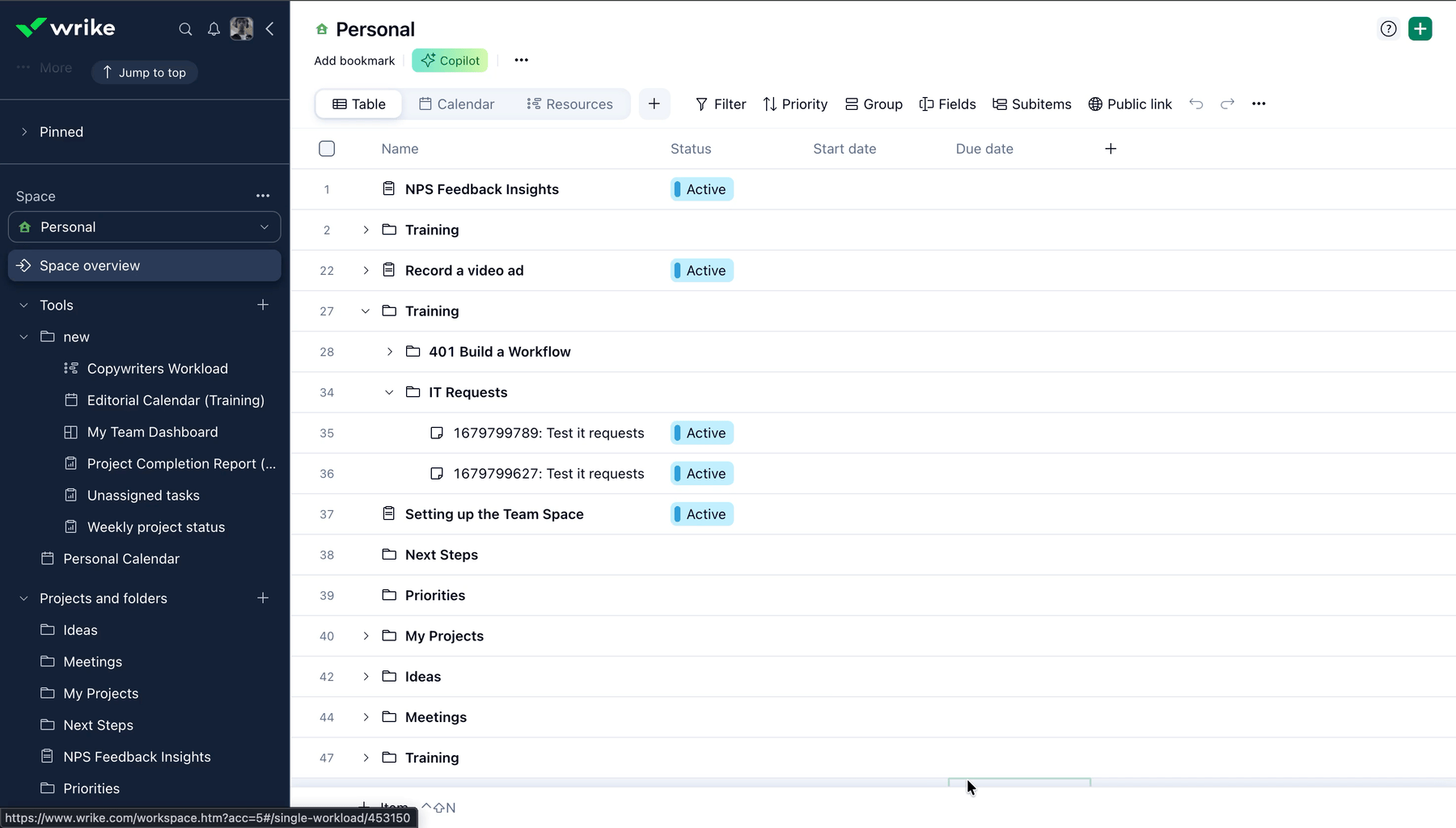Open the Fields manager
This screenshot has width=1456, height=828.
[x=947, y=103]
